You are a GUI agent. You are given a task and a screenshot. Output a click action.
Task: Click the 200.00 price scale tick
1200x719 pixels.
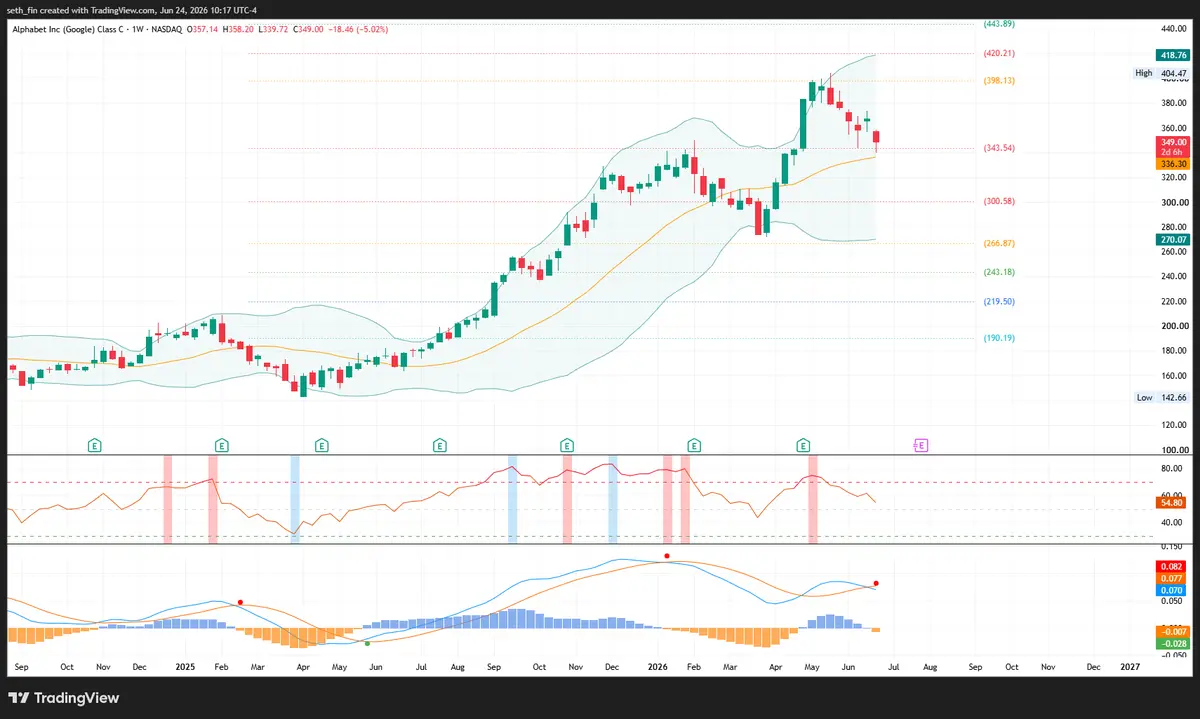click(1173, 326)
